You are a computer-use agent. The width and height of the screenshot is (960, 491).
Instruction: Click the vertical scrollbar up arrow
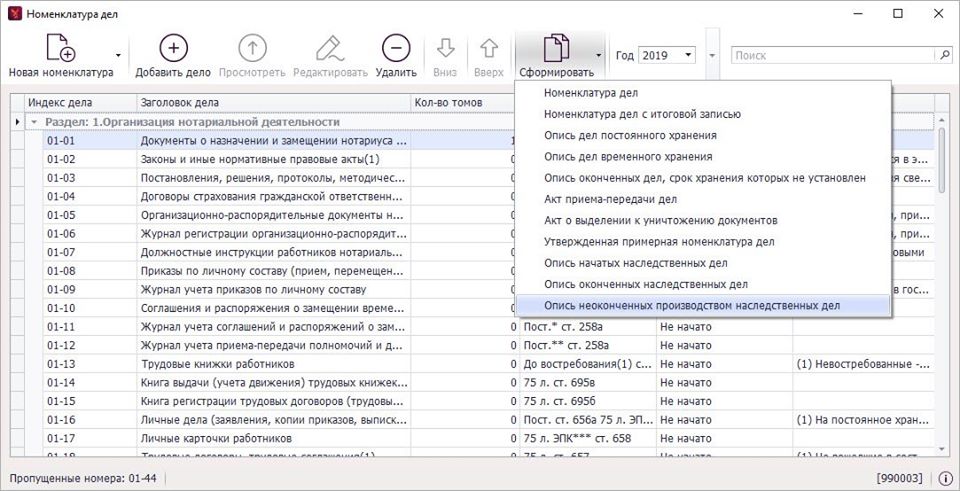pos(943,121)
